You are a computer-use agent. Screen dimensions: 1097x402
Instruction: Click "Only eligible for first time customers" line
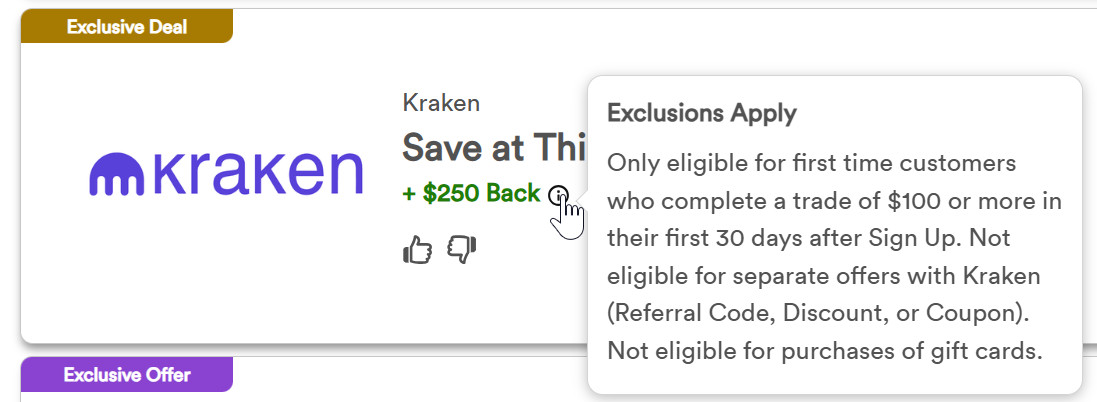811,162
